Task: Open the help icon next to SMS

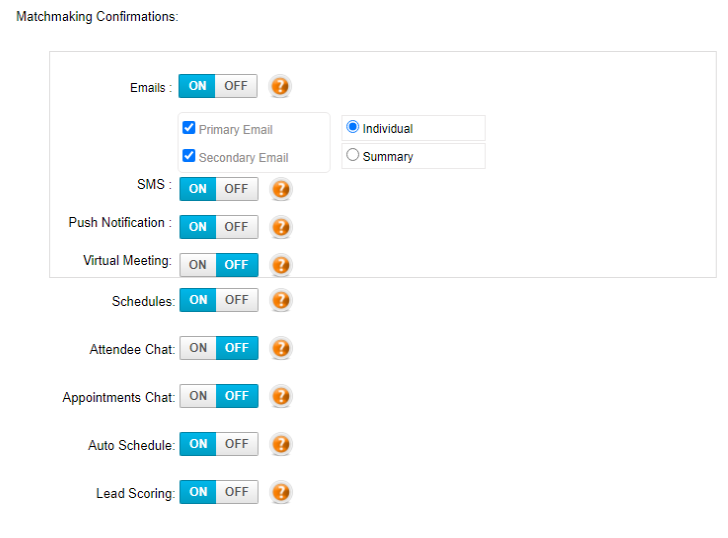Action: 281,189
